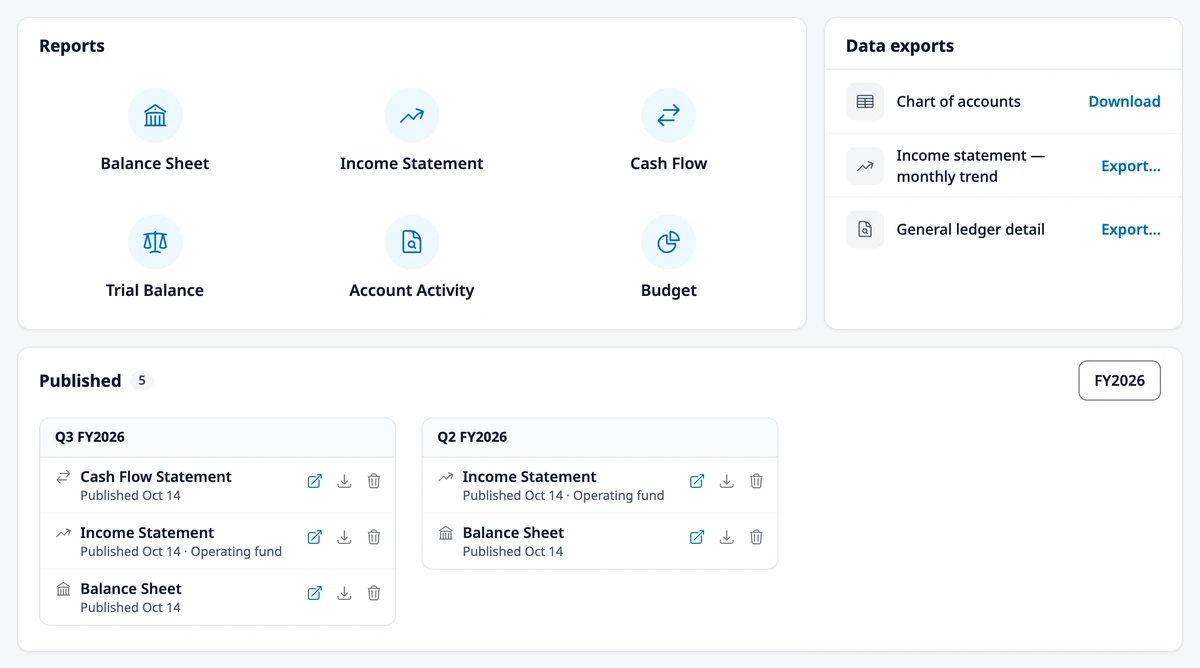Open Q2 Income Statement in new window
The width and height of the screenshot is (1200, 668).
(697, 481)
